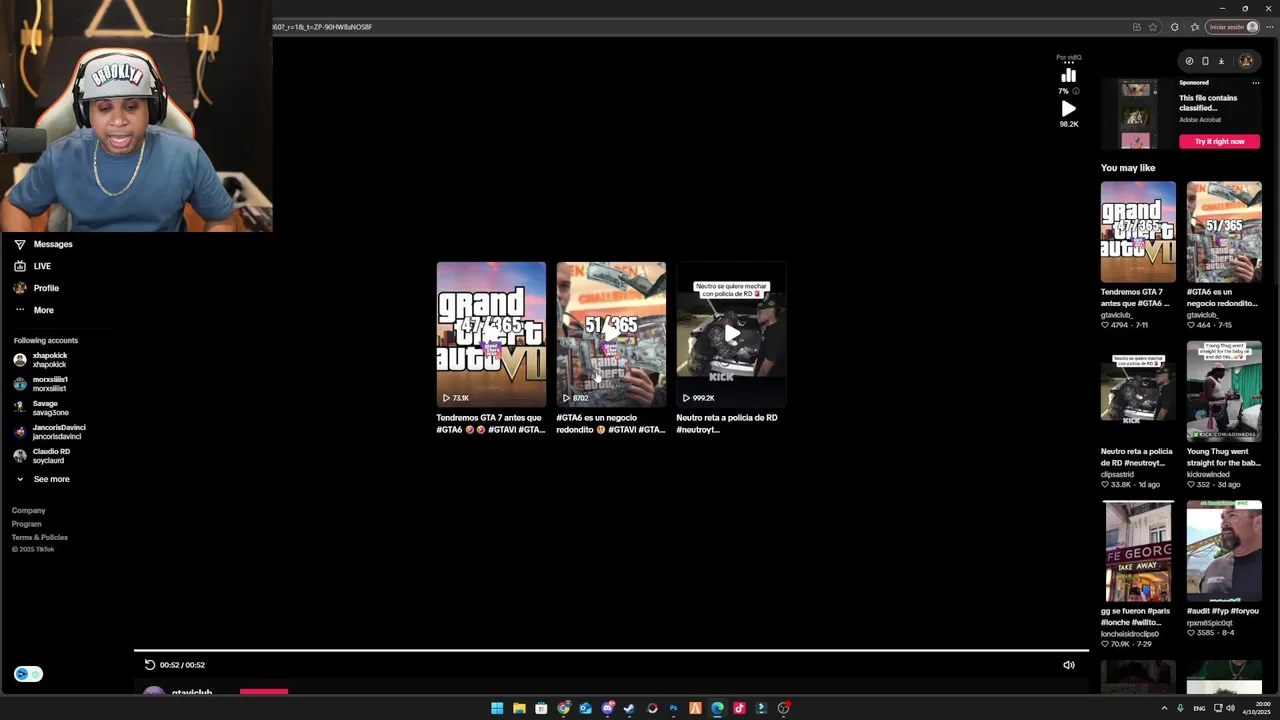Click the browser address bar URL

point(323,27)
